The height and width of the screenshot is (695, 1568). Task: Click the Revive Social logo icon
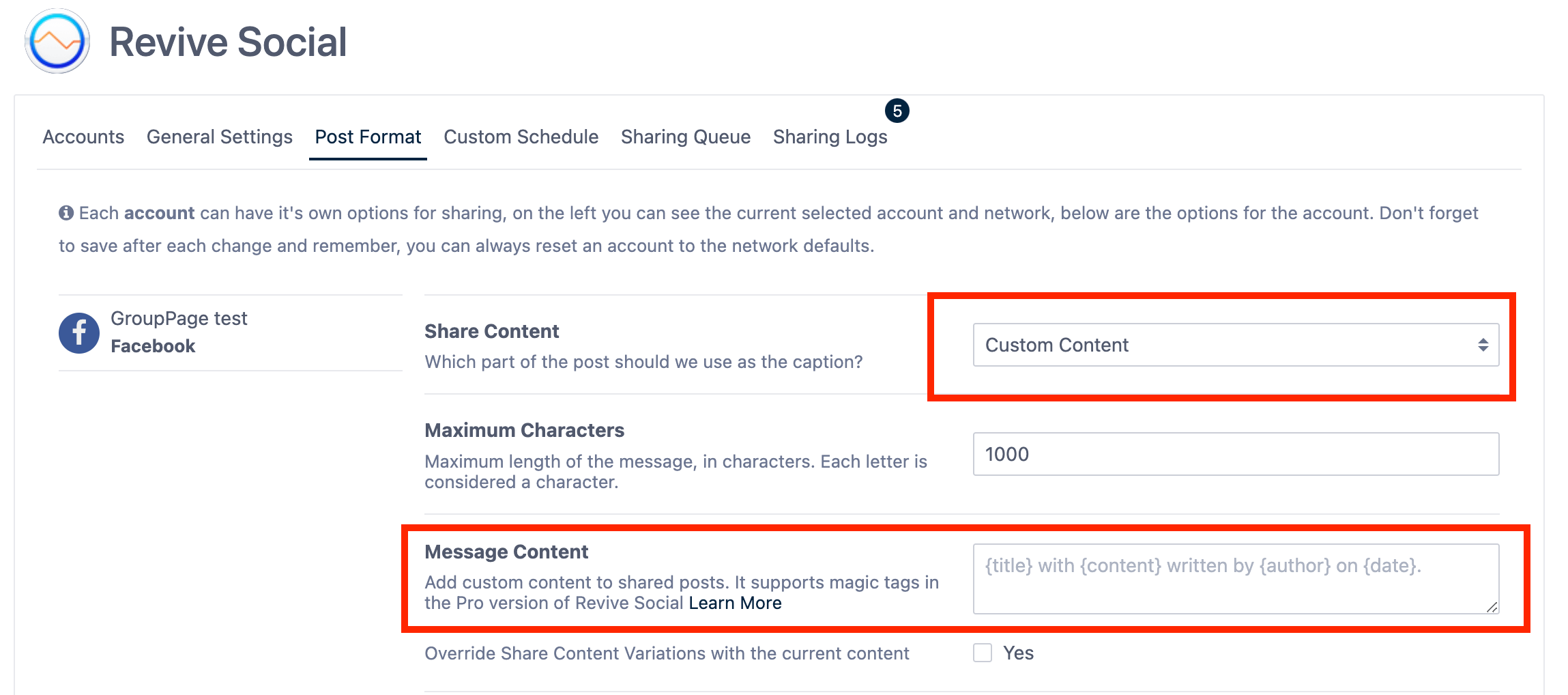pos(57,42)
